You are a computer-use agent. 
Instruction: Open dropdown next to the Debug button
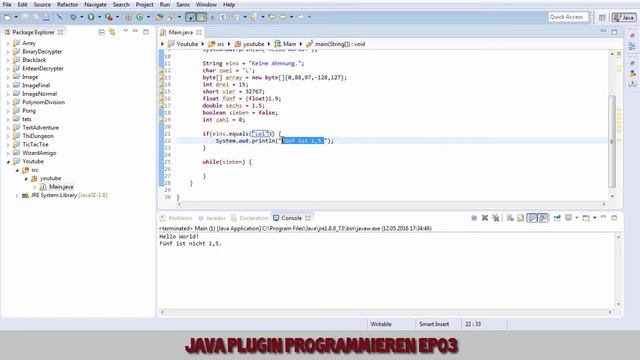coord(81,17)
